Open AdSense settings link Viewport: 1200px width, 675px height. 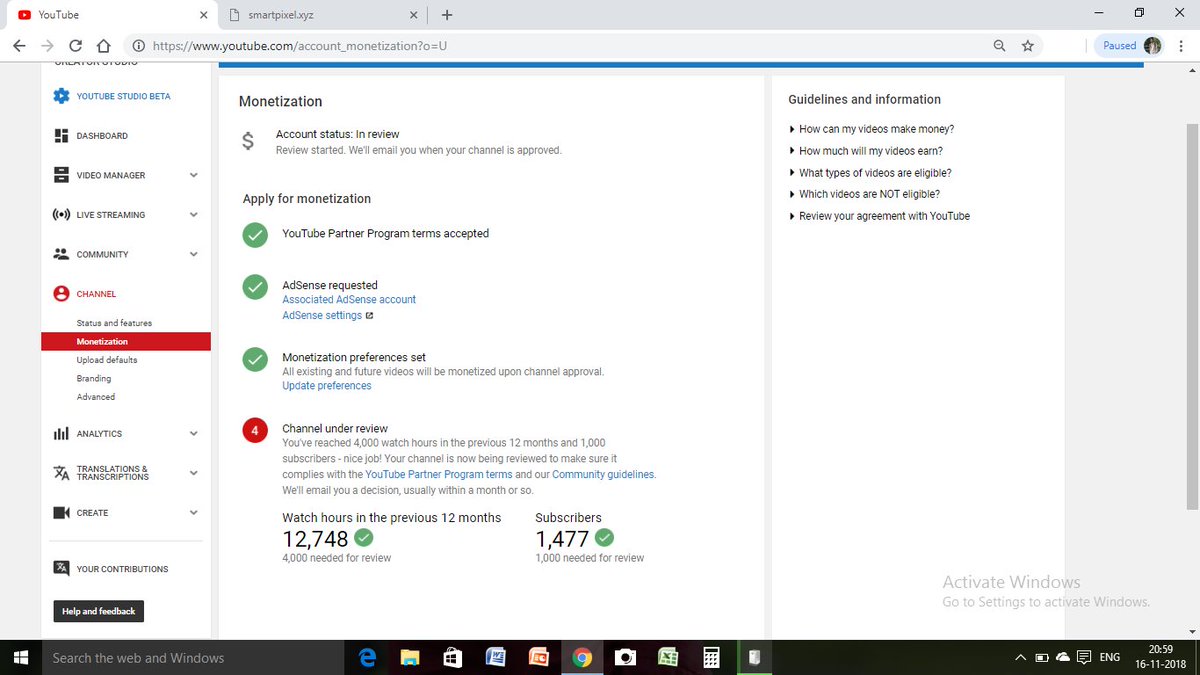(322, 316)
